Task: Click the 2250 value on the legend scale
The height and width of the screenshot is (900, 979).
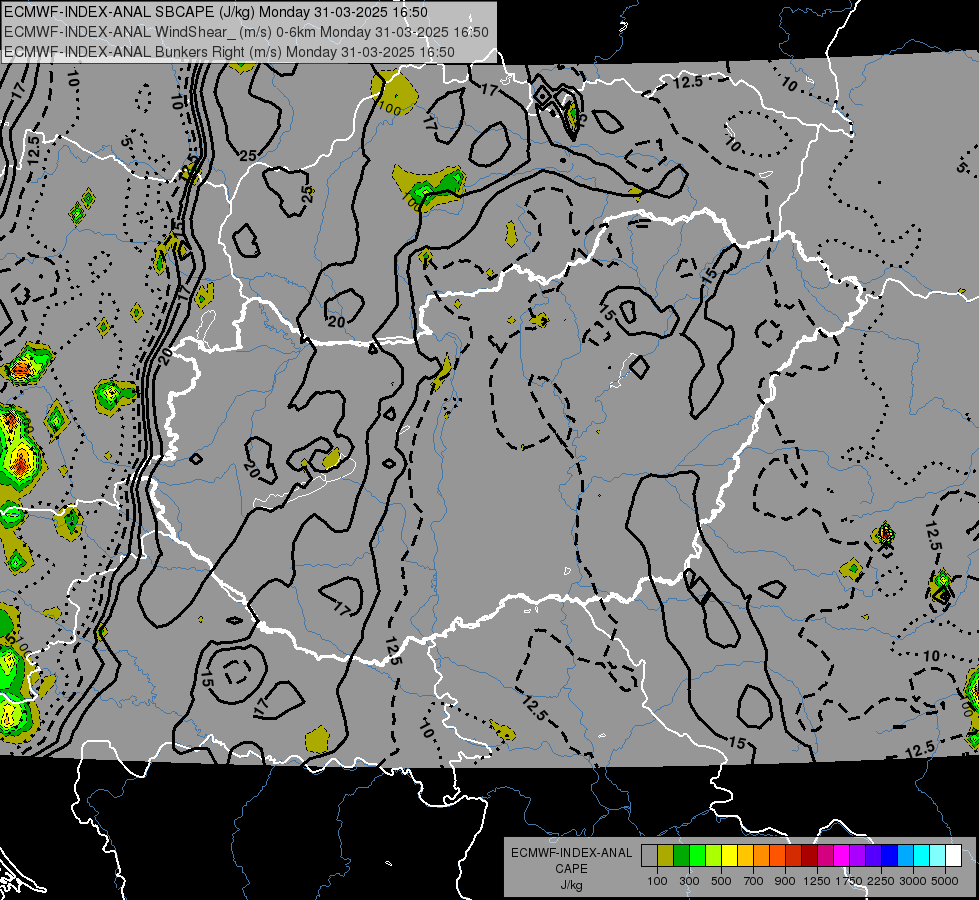Action: pyautogui.click(x=882, y=881)
